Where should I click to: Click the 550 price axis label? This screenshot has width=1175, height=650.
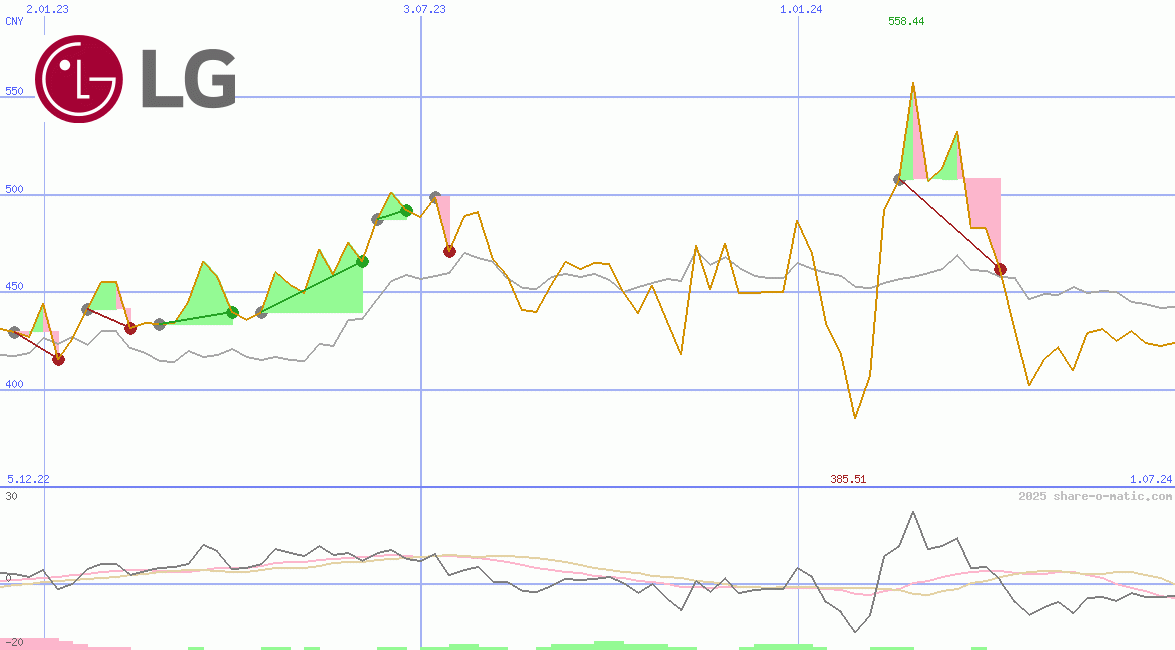coord(14,91)
